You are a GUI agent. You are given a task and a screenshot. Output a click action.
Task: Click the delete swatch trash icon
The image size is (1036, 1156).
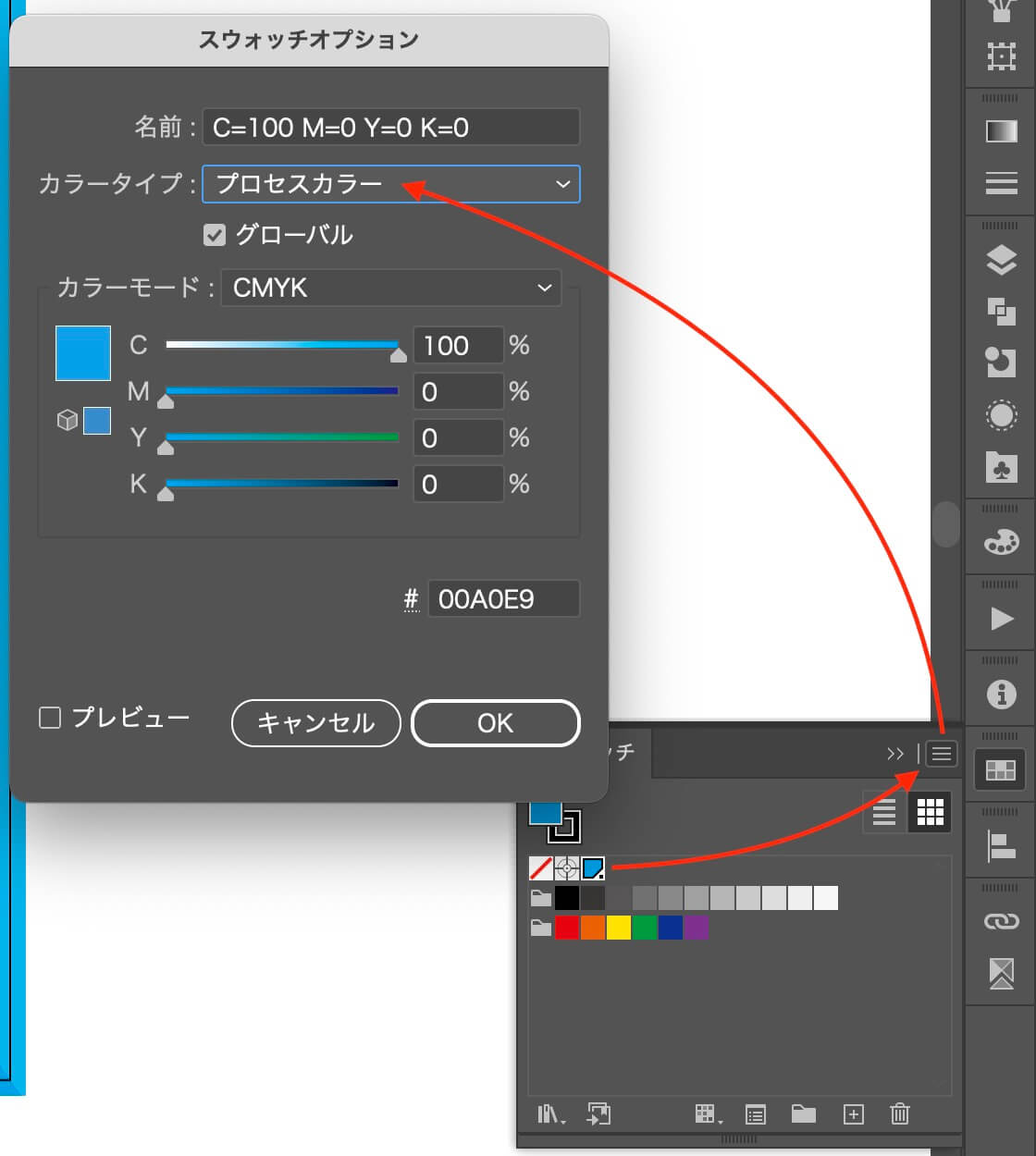click(899, 1114)
